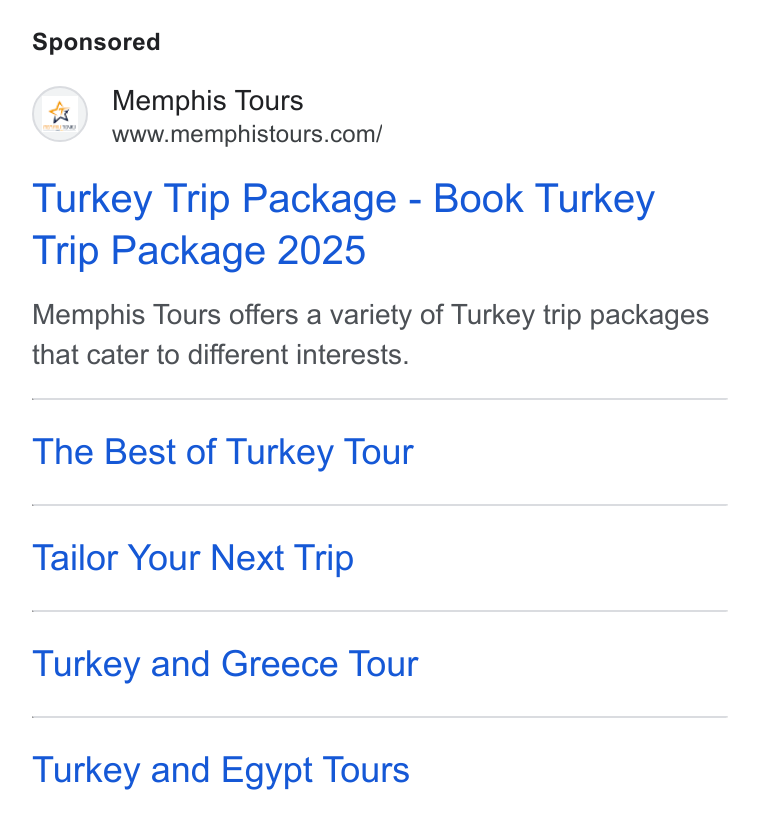Screen dimensions: 760x822
Task: Open the Memphis Tours advertiser name
Action: click(x=208, y=101)
